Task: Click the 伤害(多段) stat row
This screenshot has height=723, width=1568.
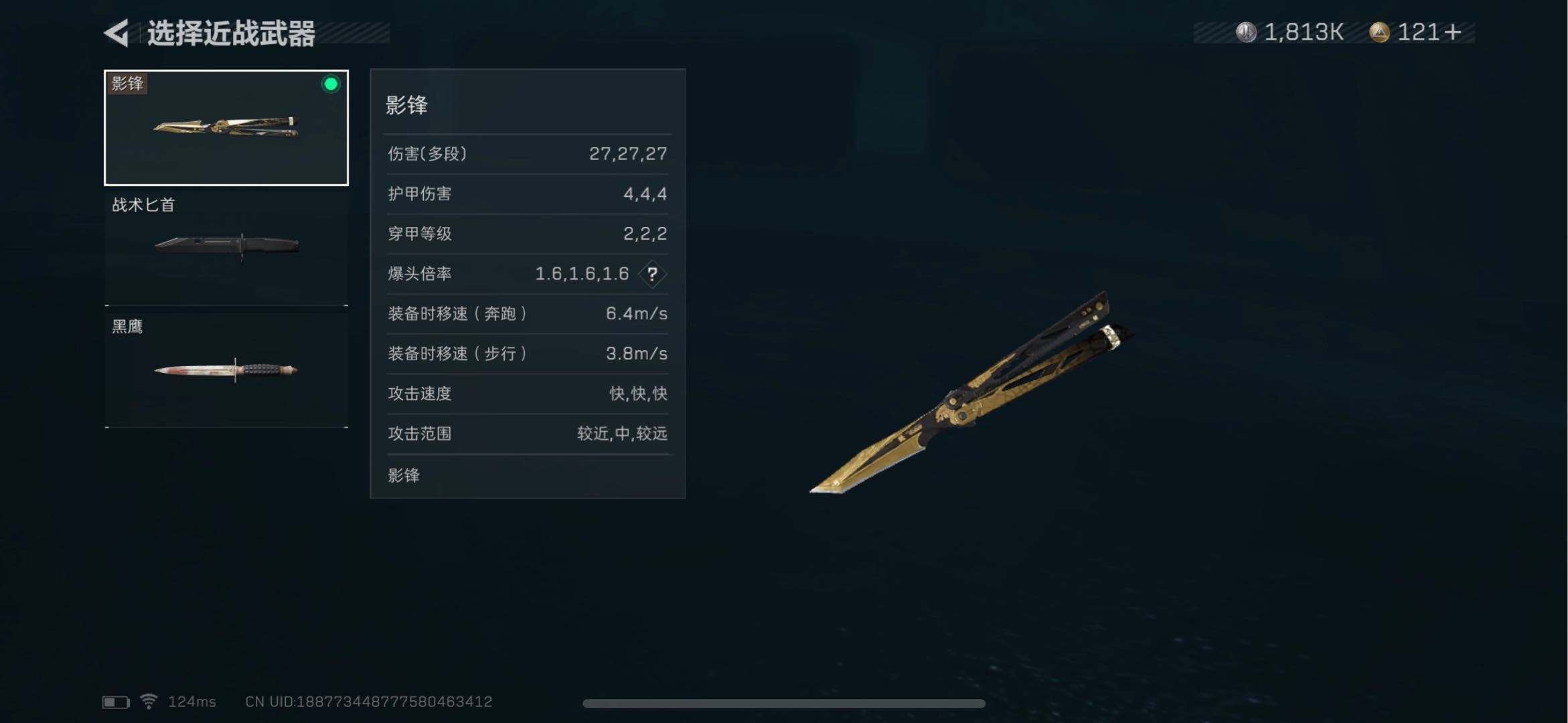Action: click(528, 154)
